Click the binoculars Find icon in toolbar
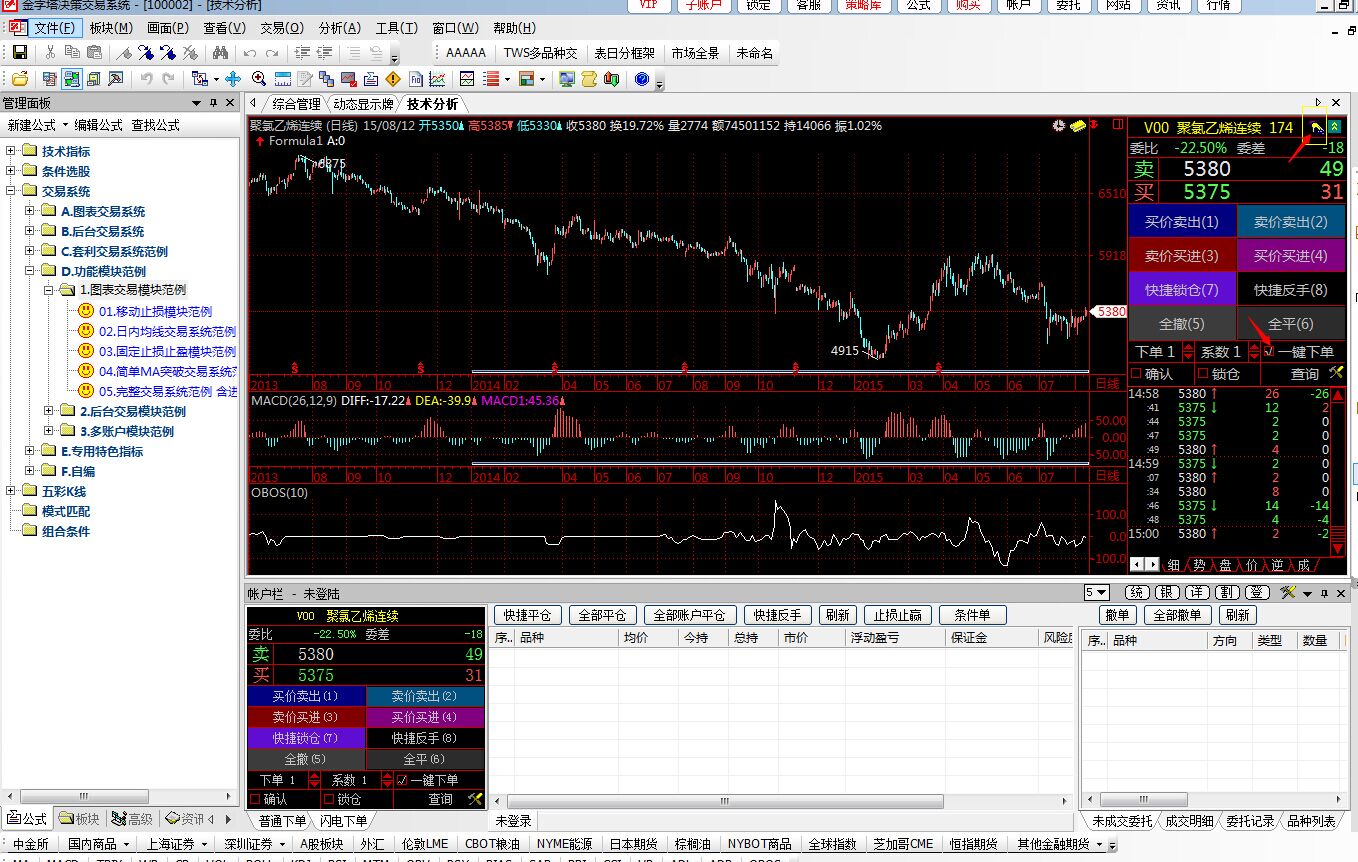The image size is (1358, 862). point(220,53)
